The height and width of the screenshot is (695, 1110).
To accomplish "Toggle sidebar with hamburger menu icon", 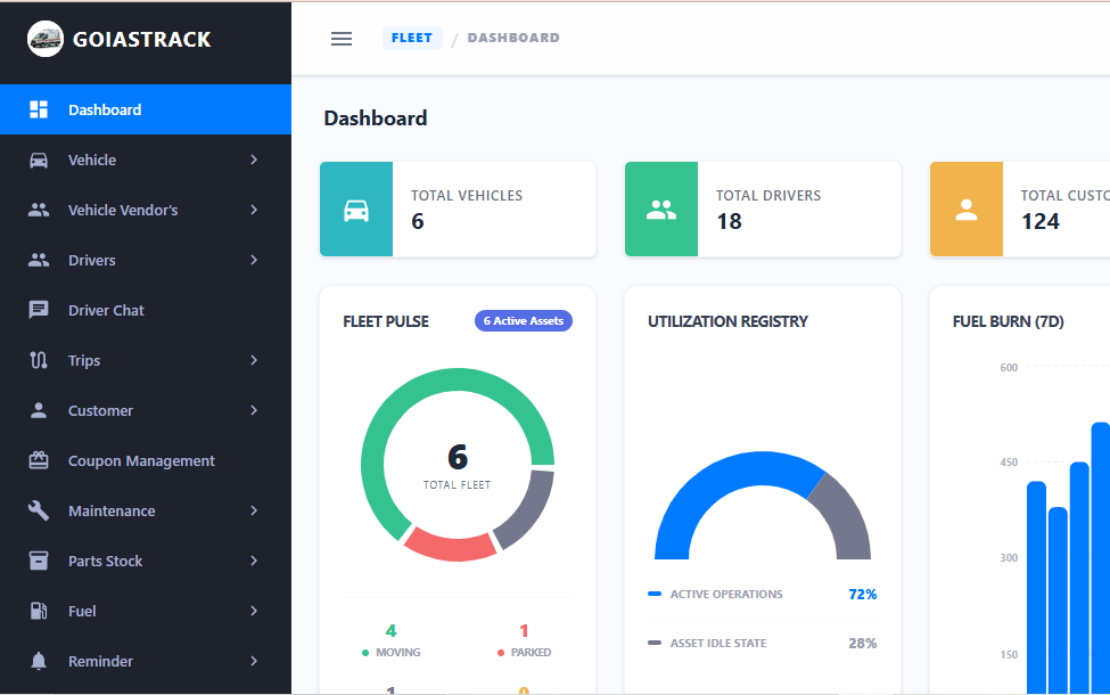I will pos(341,38).
